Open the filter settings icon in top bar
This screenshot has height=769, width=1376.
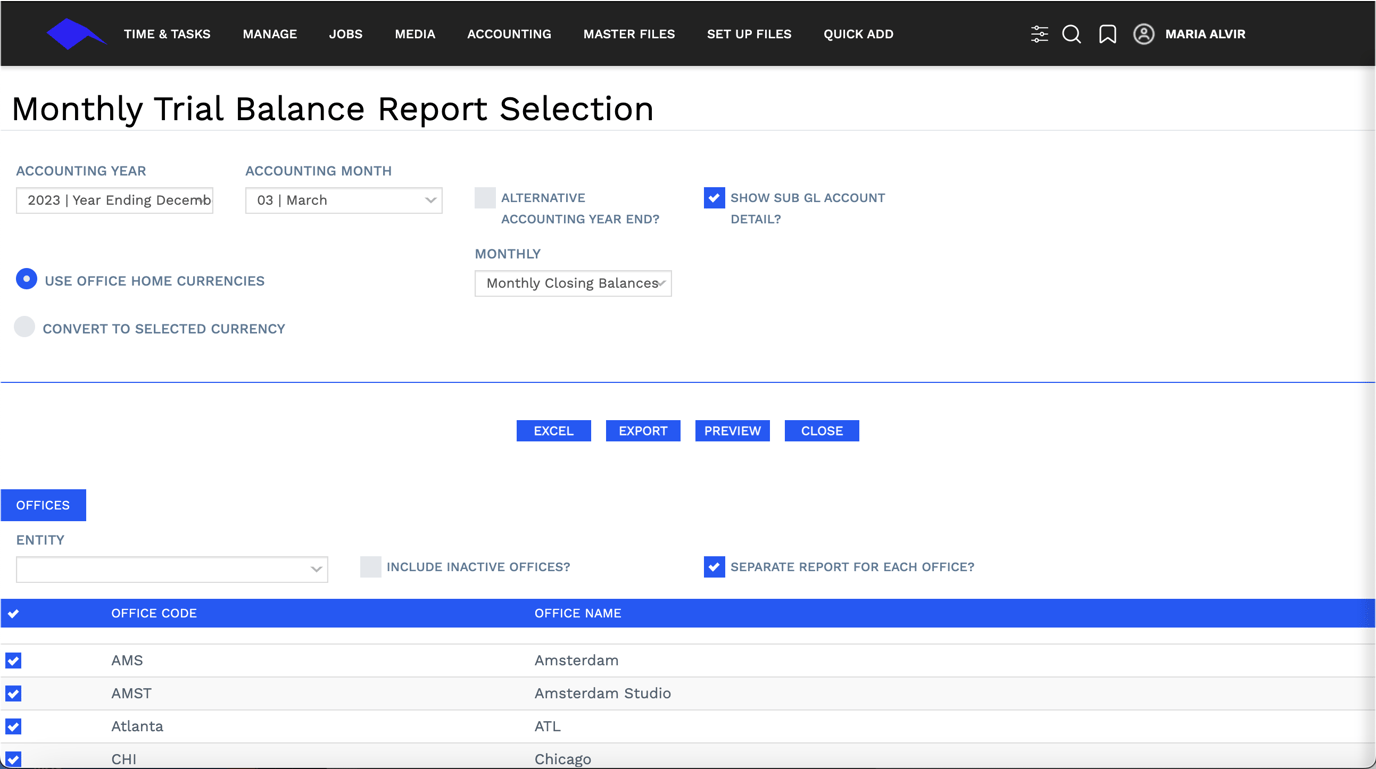(x=1039, y=33)
